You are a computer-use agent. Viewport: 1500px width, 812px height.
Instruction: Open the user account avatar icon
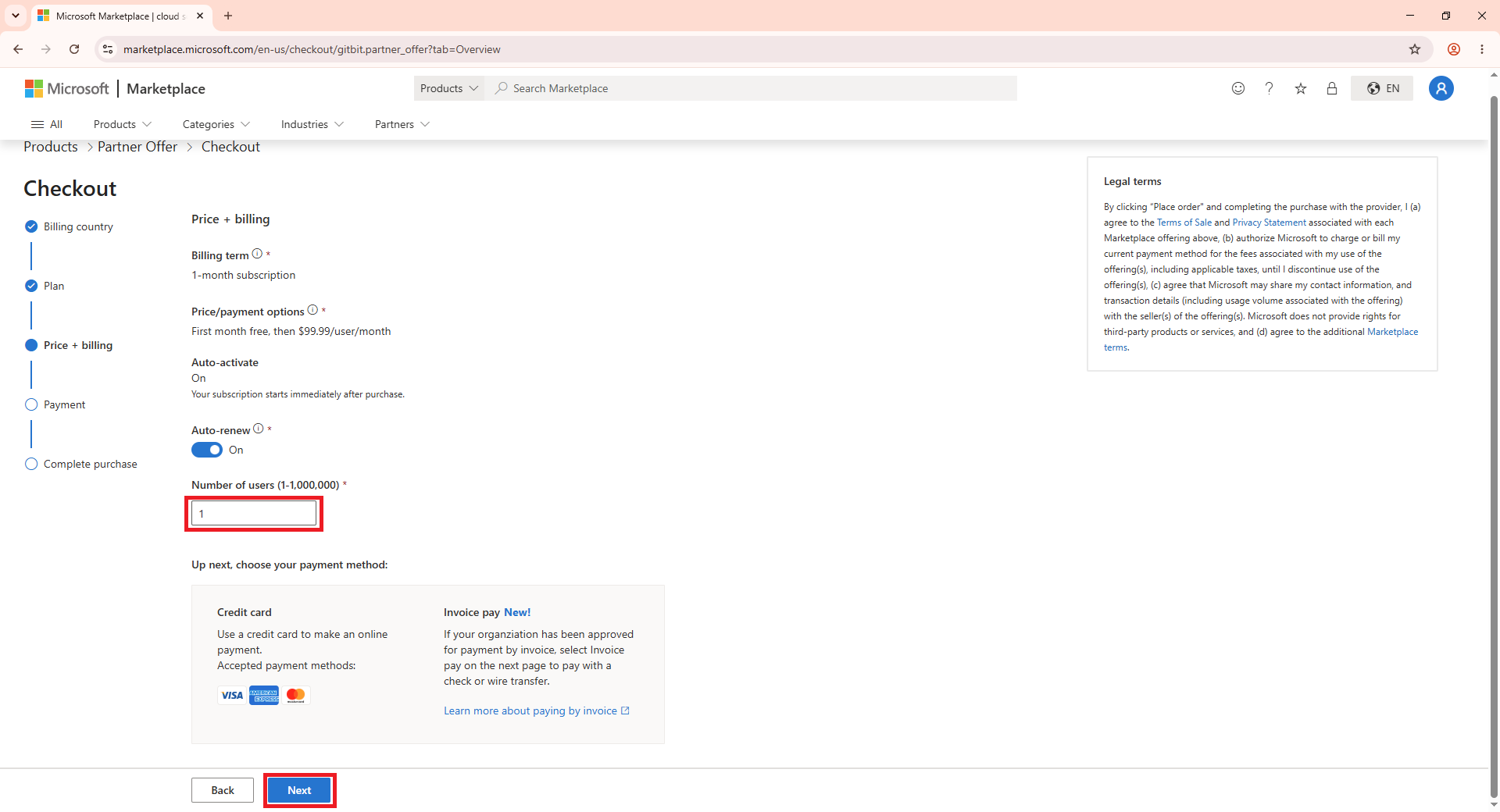point(1441,88)
